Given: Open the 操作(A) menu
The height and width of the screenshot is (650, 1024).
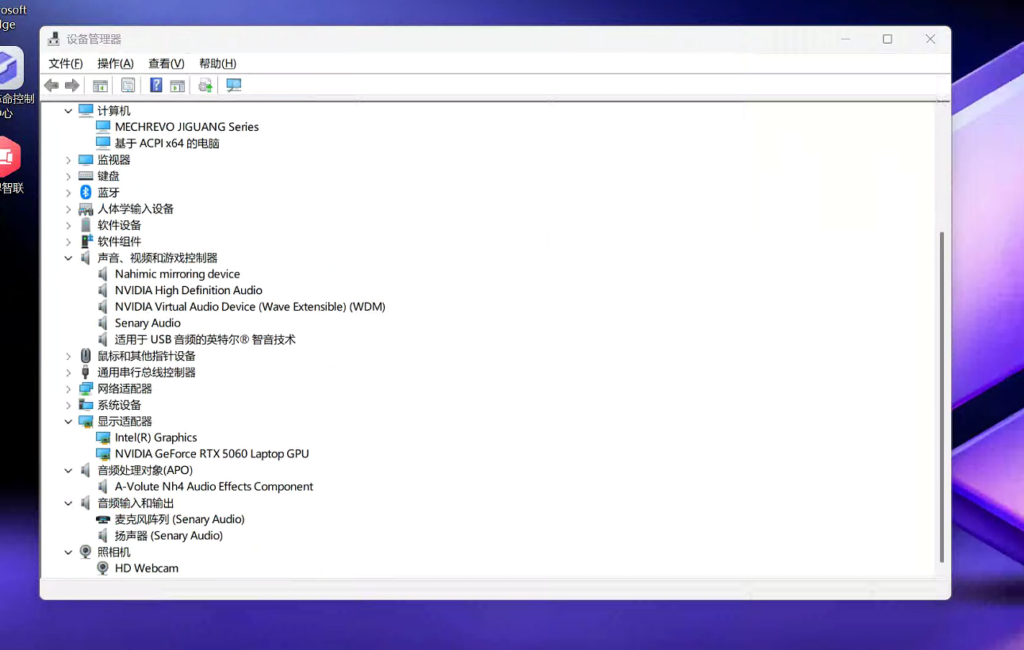Looking at the screenshot, I should 116,63.
